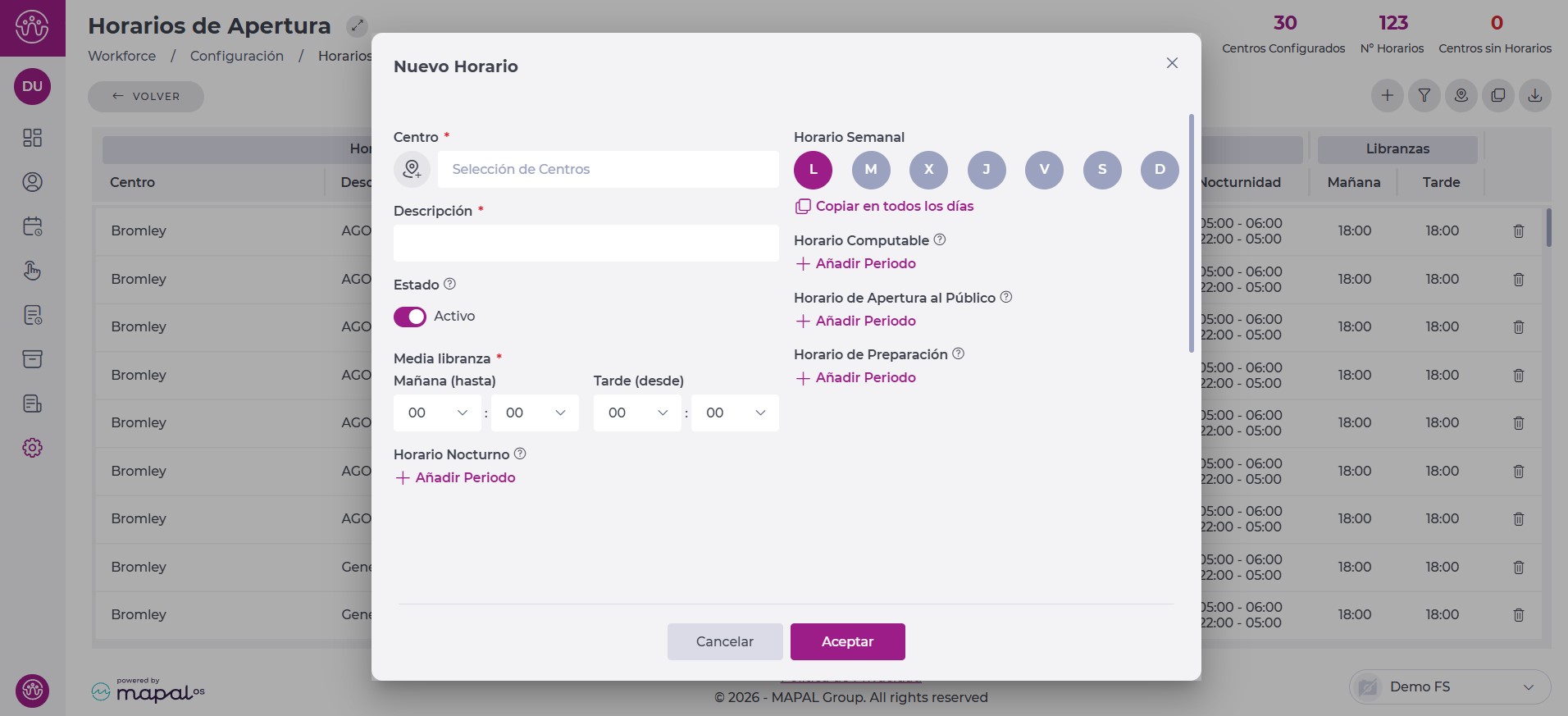Viewport: 1568px width, 716px height.
Task: Toggle the Activo status switch
Action: [410, 317]
